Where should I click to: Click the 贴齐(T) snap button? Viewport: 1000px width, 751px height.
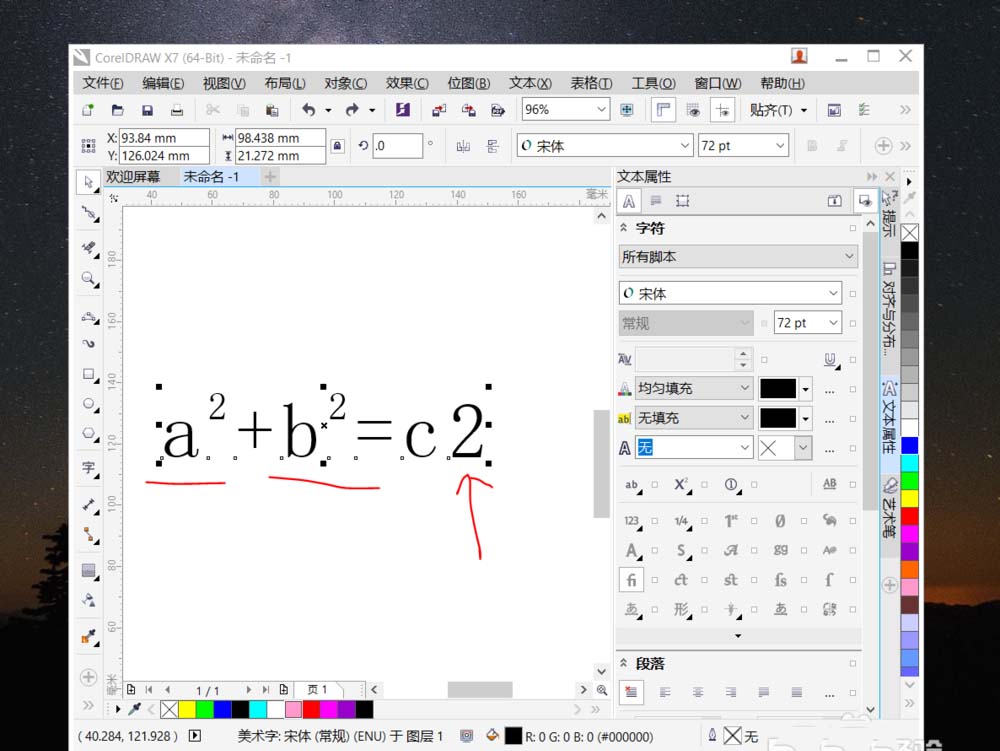point(771,110)
